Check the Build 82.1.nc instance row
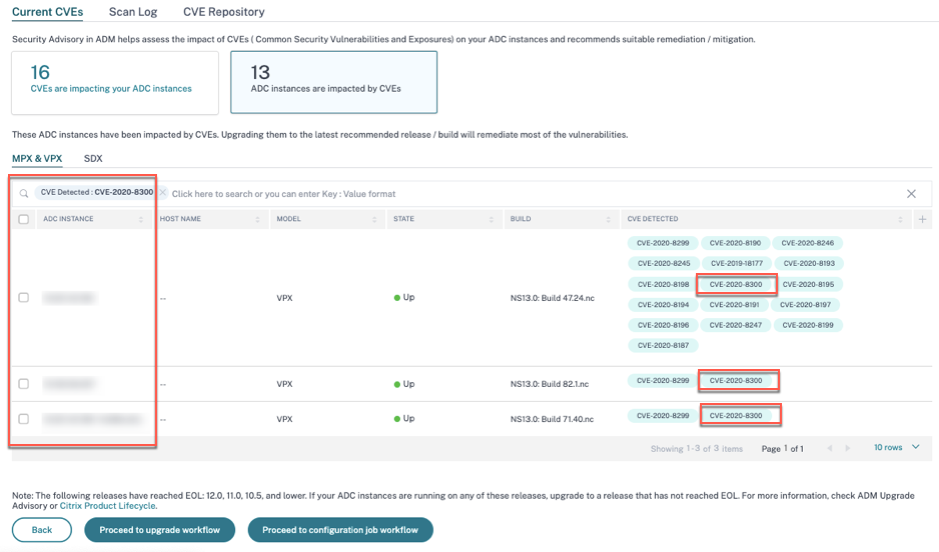 pyautogui.click(x=23, y=384)
